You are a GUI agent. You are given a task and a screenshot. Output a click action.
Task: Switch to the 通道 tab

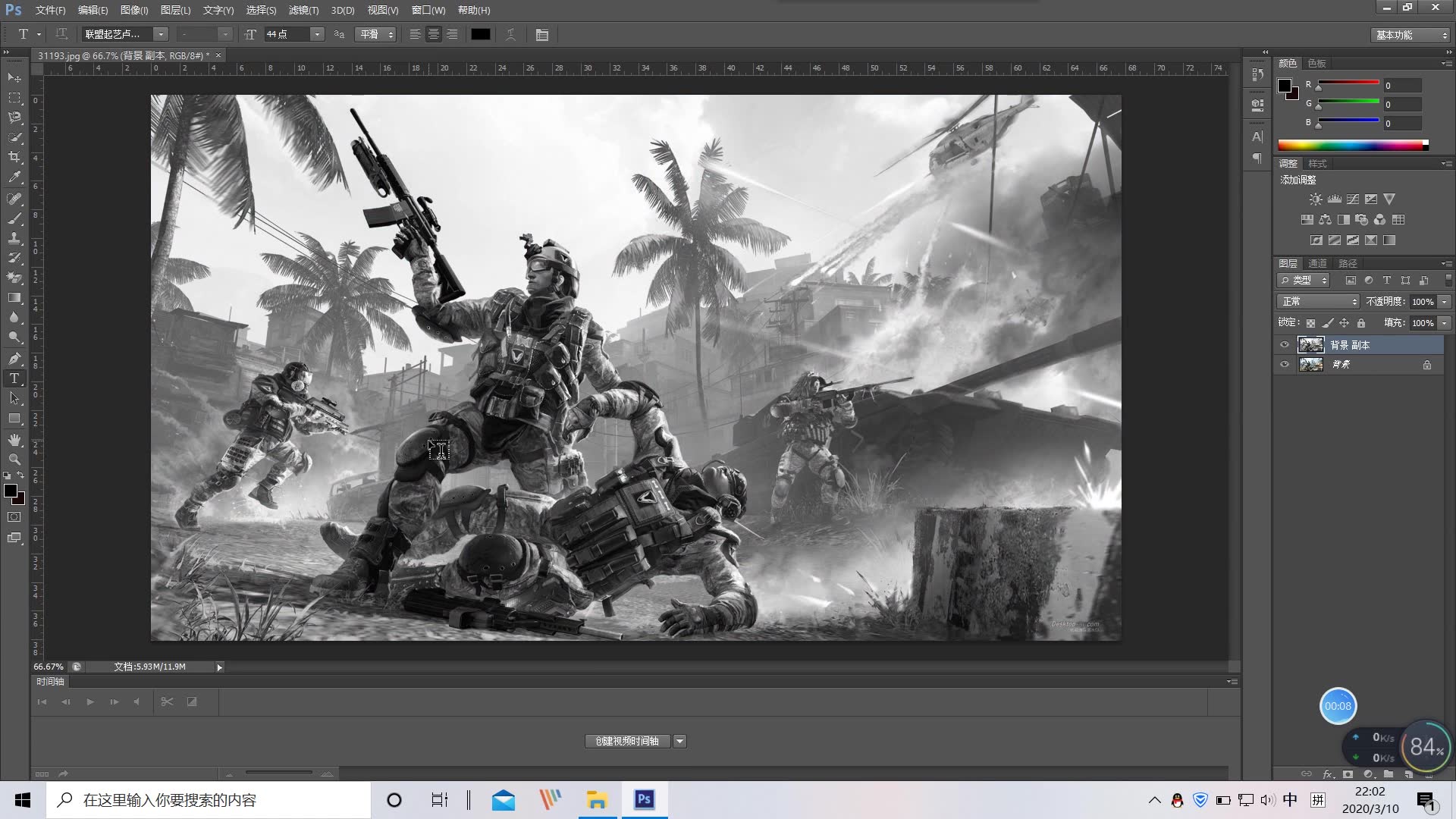1317,263
